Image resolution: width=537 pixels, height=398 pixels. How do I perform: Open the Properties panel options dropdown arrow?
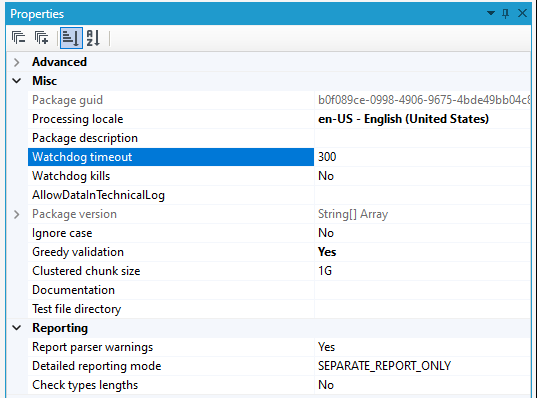pos(490,13)
